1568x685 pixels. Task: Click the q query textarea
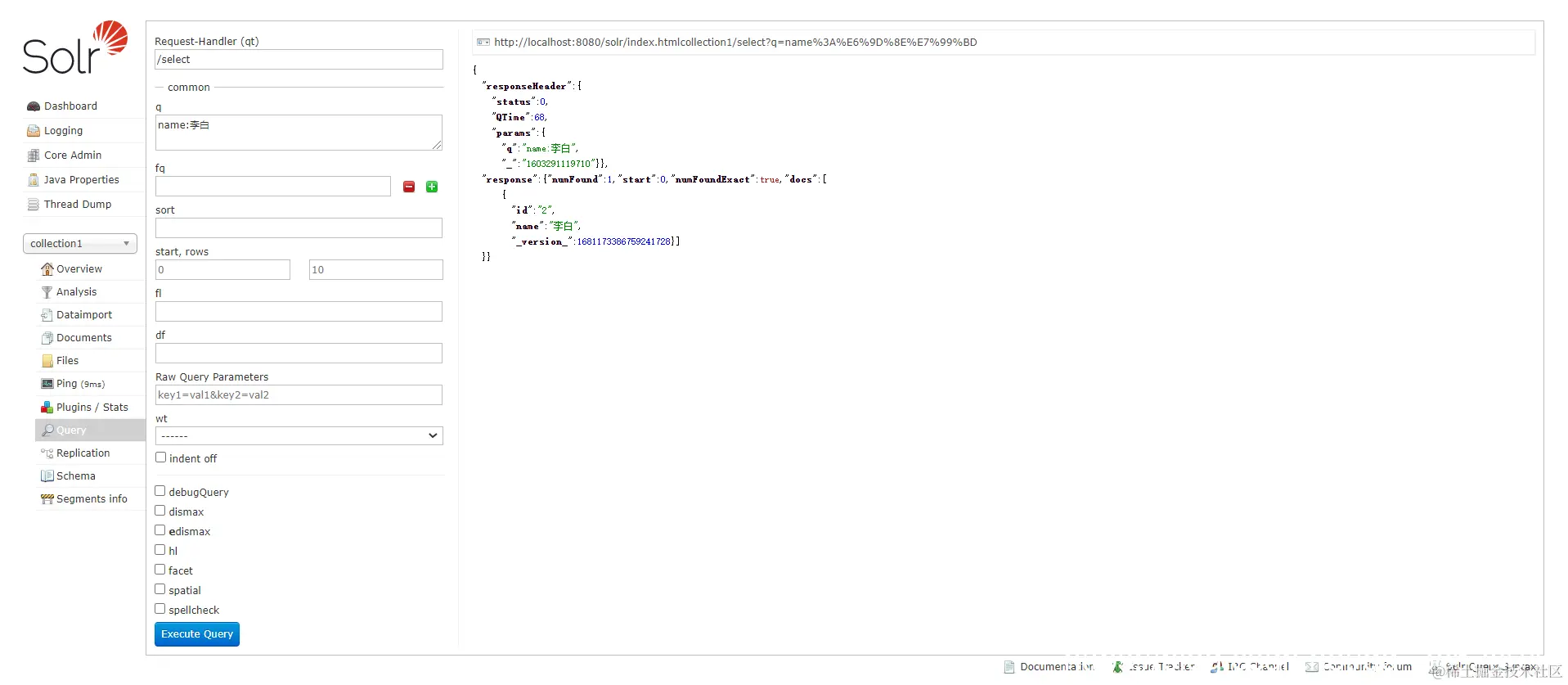pos(299,133)
